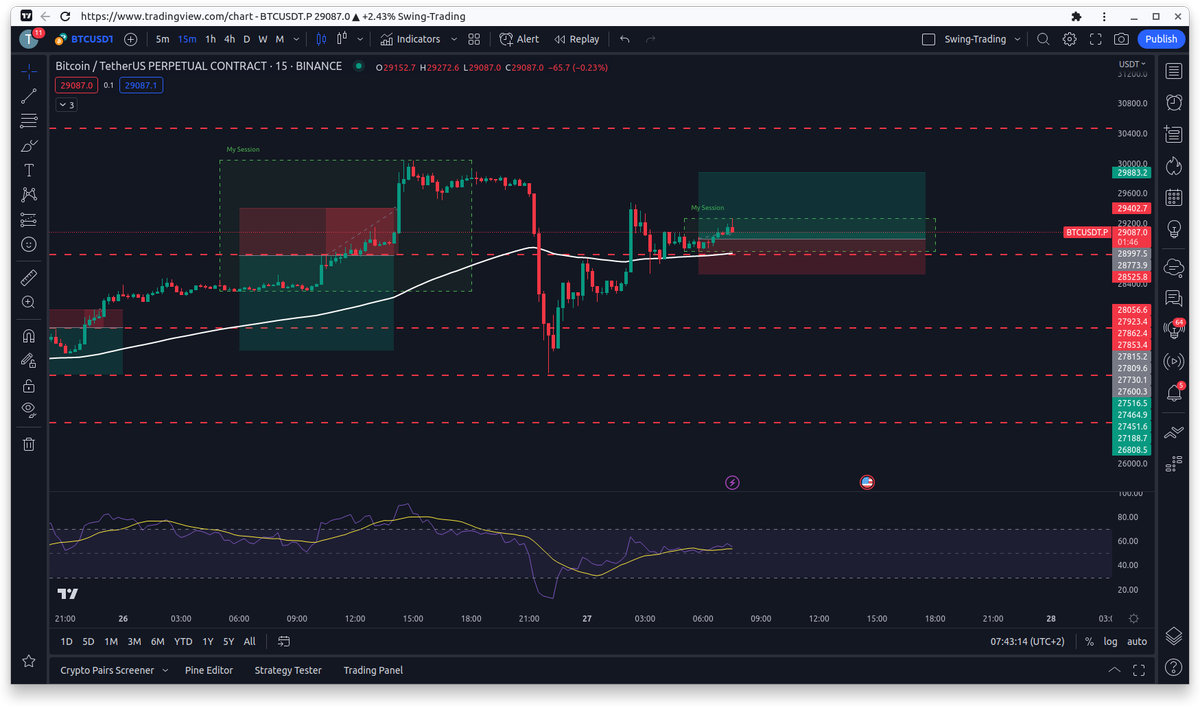This screenshot has width=1200, height=706.
Task: Switch to monthly M timeframe
Action: (280, 39)
